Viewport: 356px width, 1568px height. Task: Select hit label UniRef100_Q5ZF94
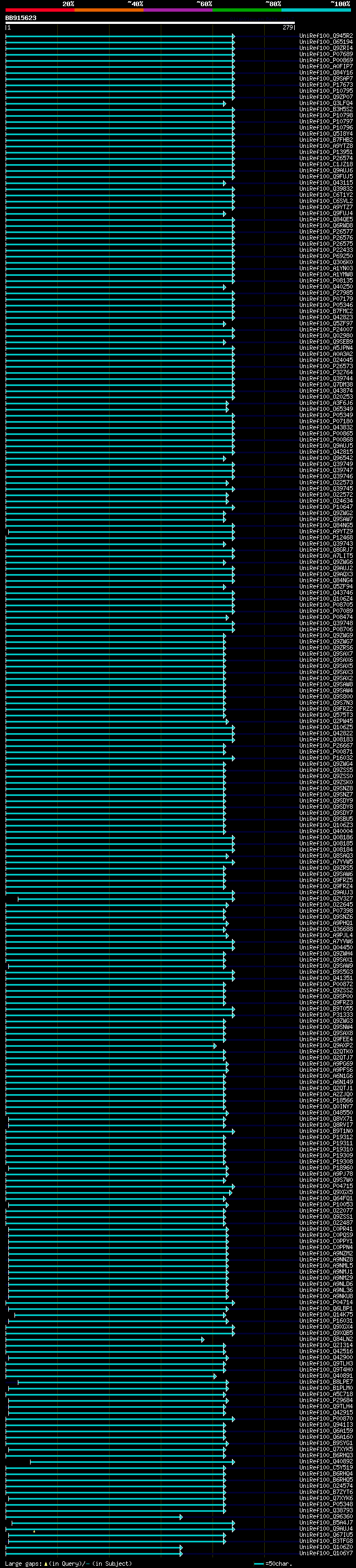point(326,587)
